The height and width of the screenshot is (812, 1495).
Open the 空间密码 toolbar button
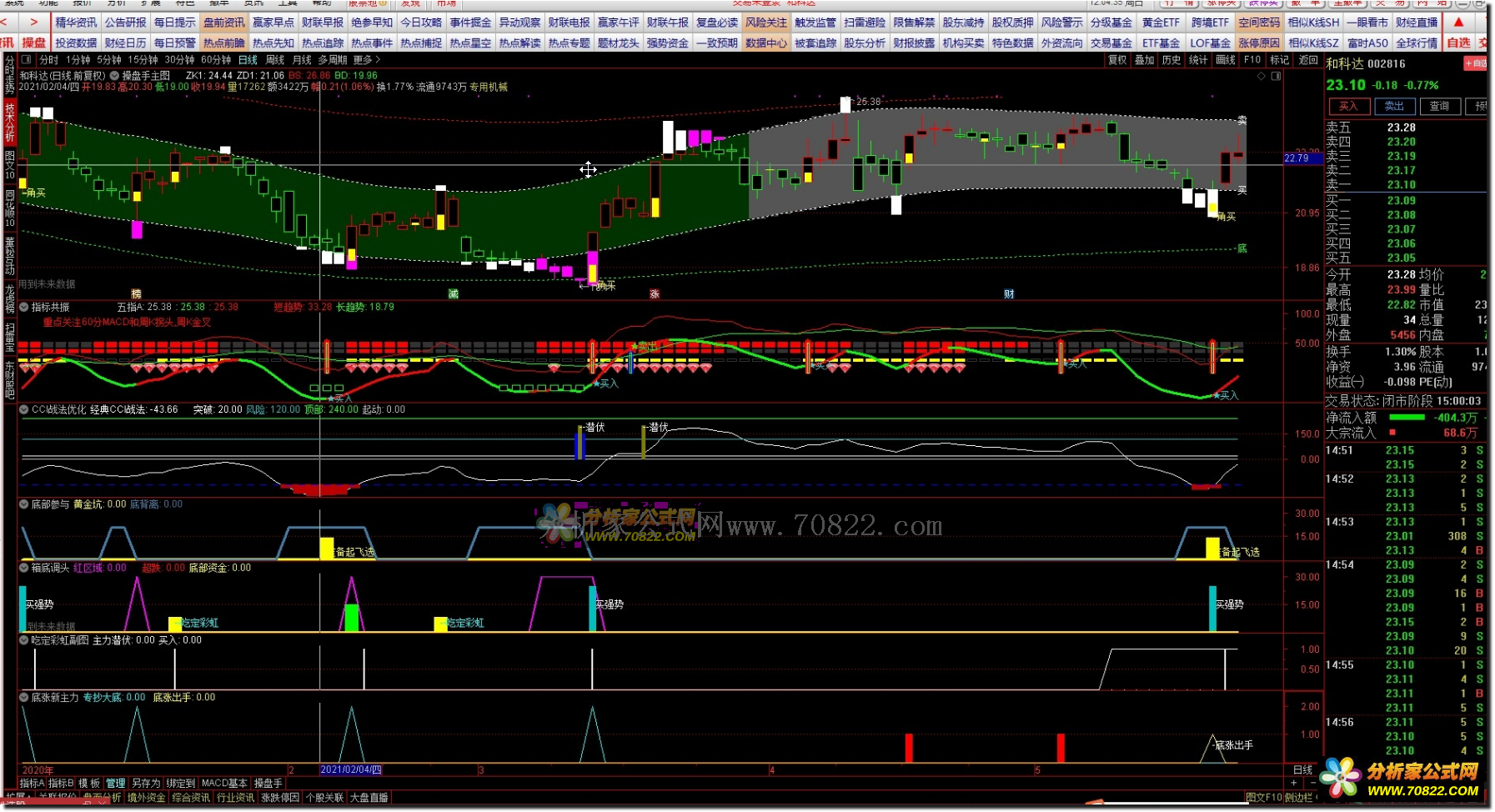pyautogui.click(x=1259, y=23)
